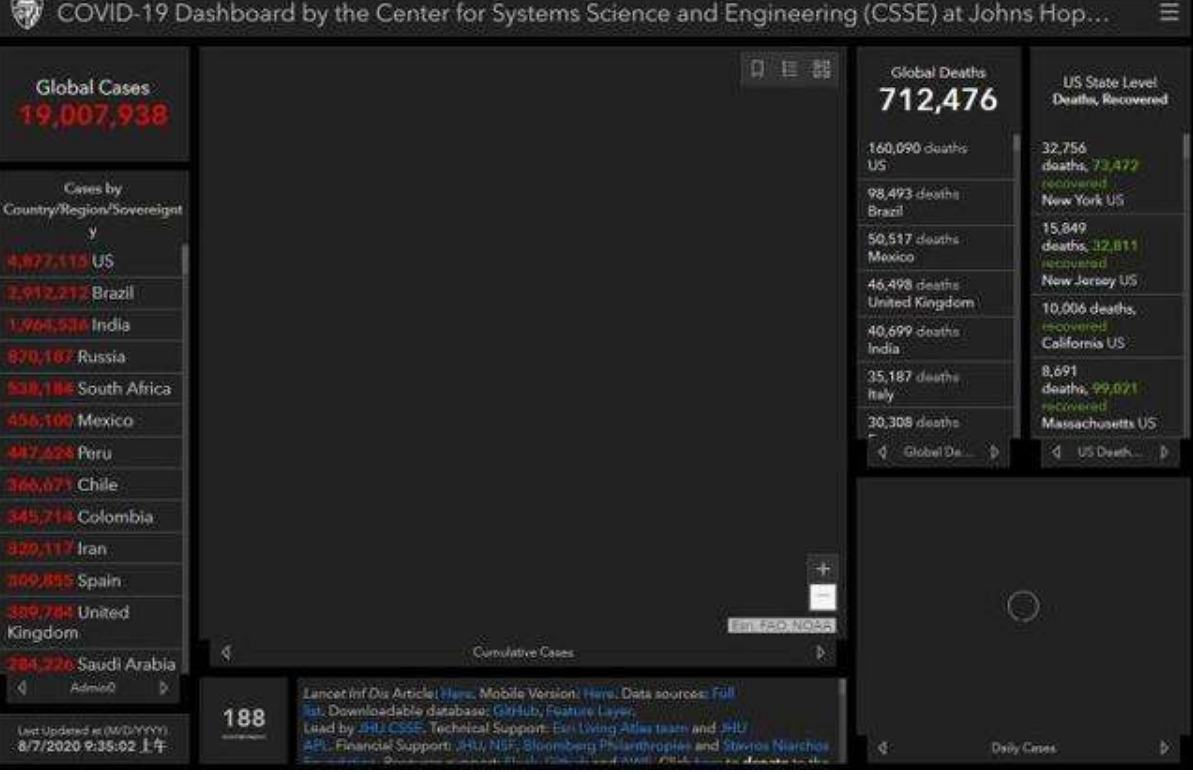Viewport: 1193px width, 774px height.
Task: Go to next tab in Admin0 panel
Action: click(x=164, y=688)
